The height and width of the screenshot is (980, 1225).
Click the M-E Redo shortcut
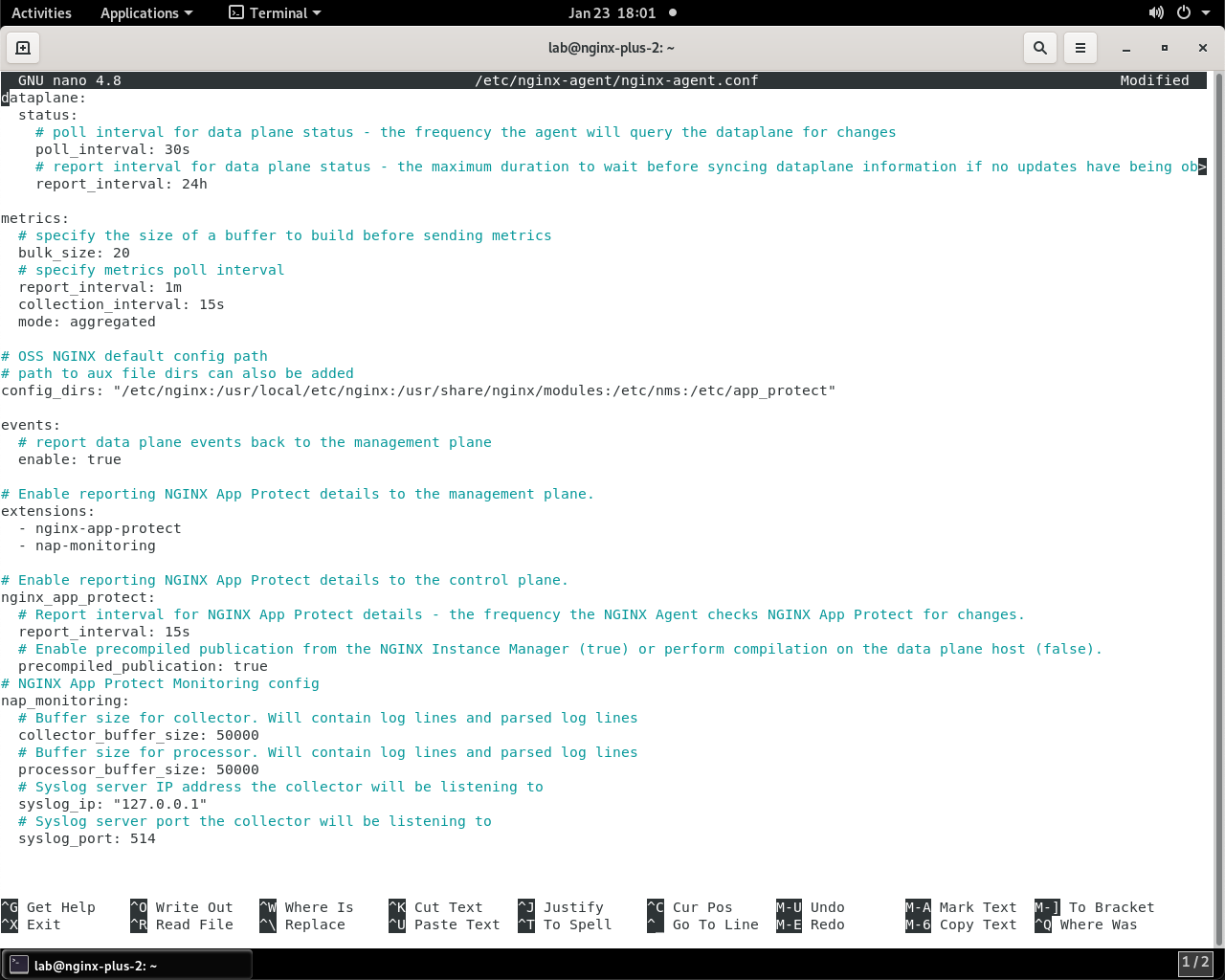(811, 924)
